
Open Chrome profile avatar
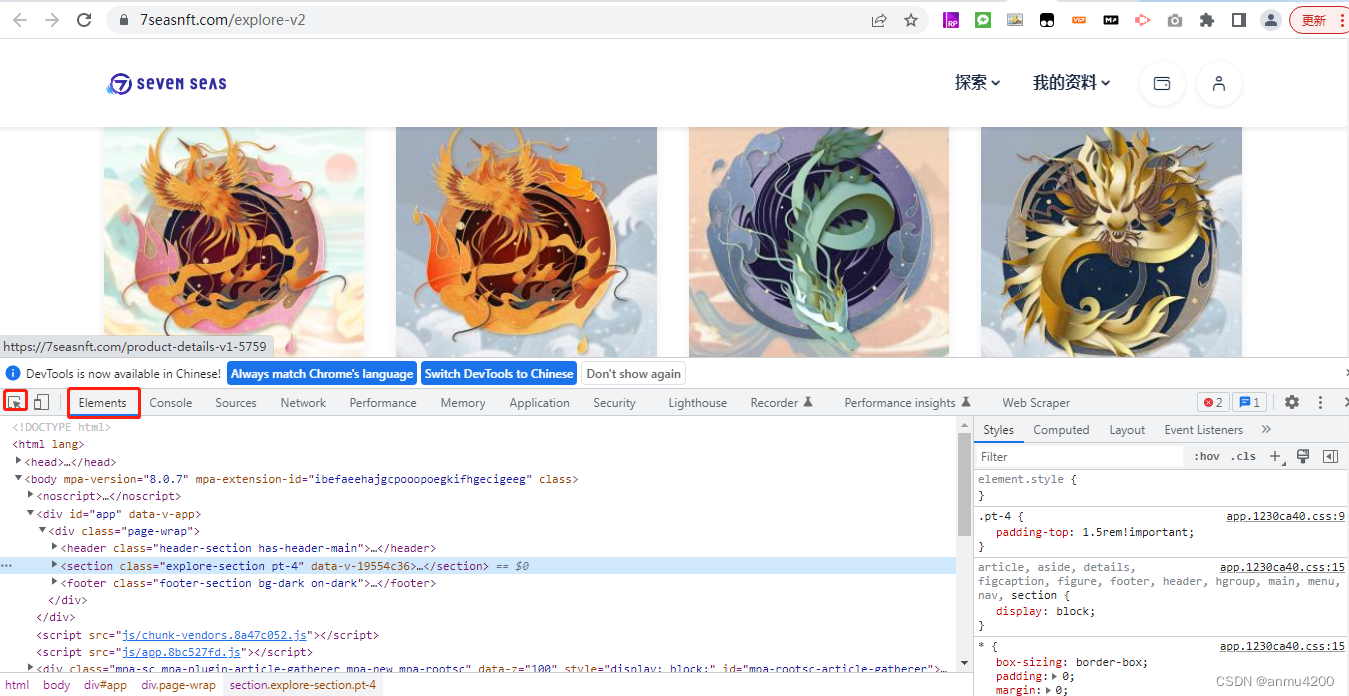point(1271,20)
